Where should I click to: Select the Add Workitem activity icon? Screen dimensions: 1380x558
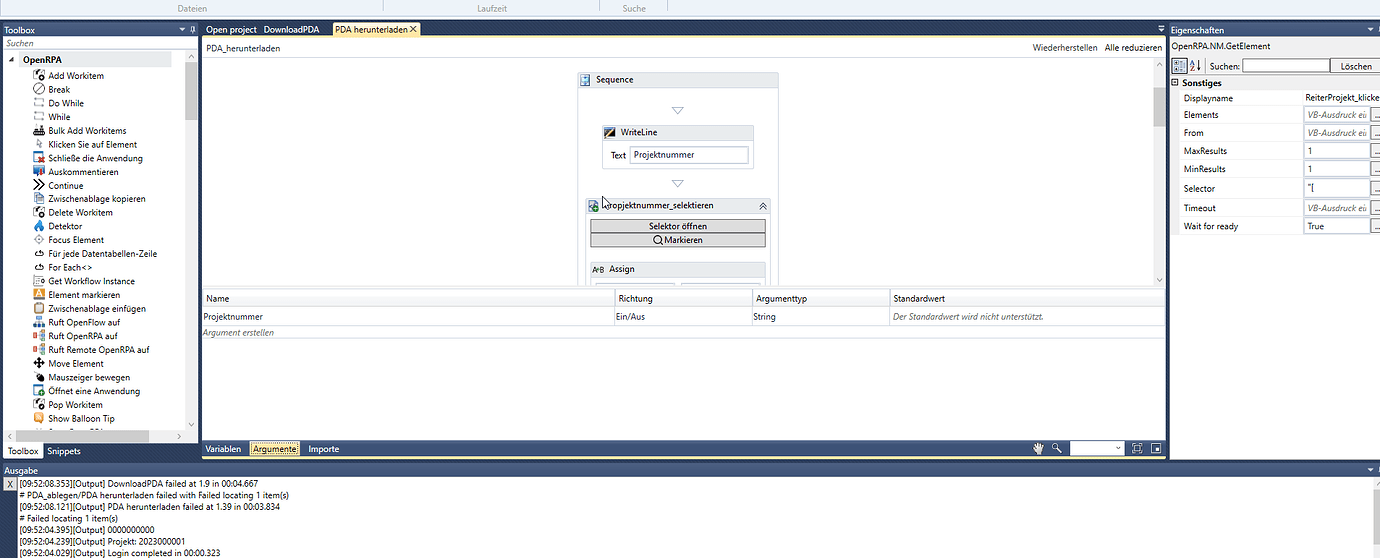[x=39, y=76]
